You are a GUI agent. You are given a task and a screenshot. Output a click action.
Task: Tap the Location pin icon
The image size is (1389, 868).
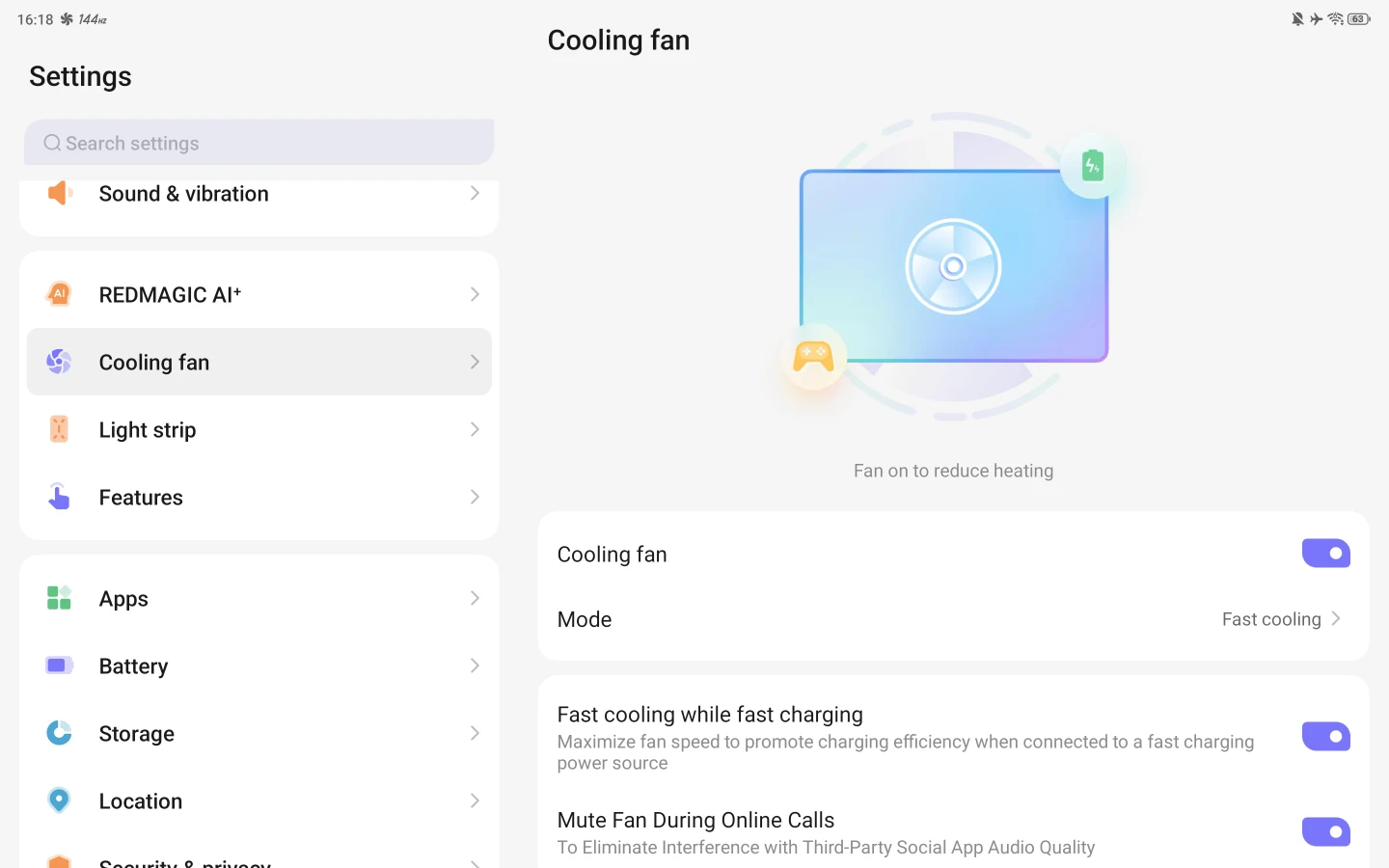[x=59, y=800]
